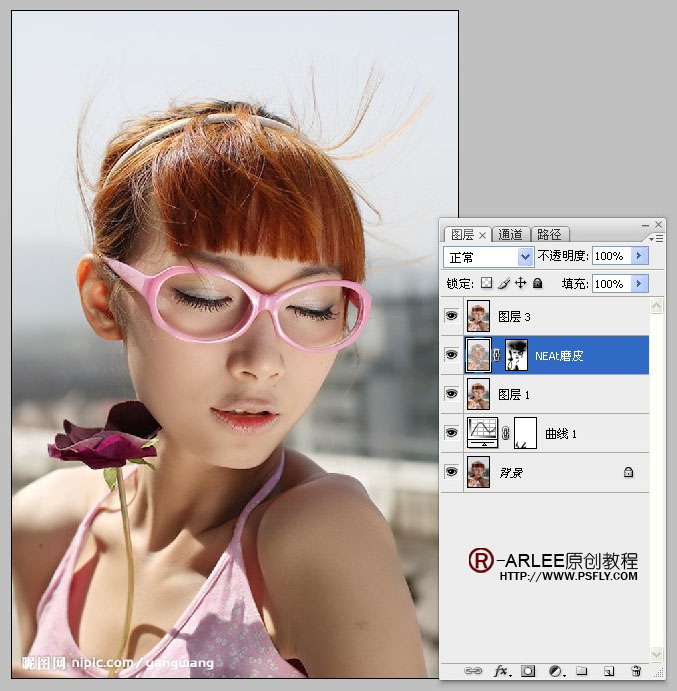This screenshot has height=691, width=677.
Task: Select the 背景 layer thumbnail
Action: point(478,472)
